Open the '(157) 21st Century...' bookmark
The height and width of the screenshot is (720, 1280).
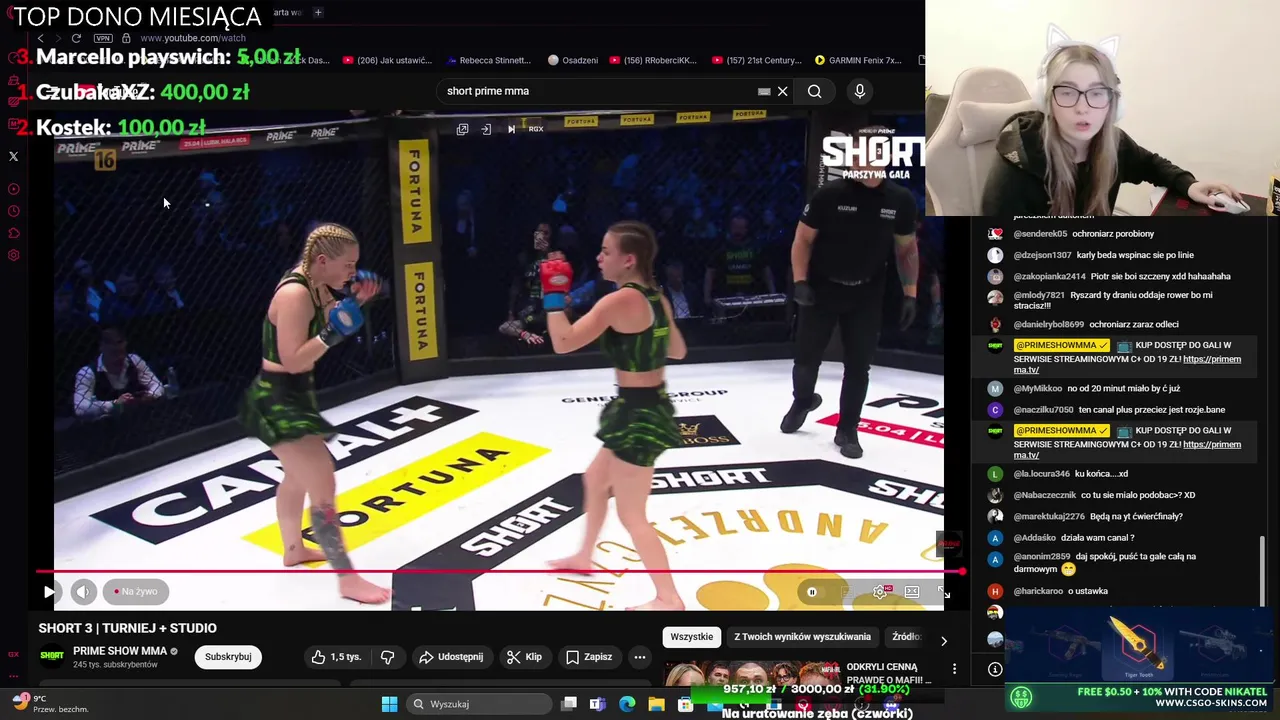pyautogui.click(x=757, y=60)
